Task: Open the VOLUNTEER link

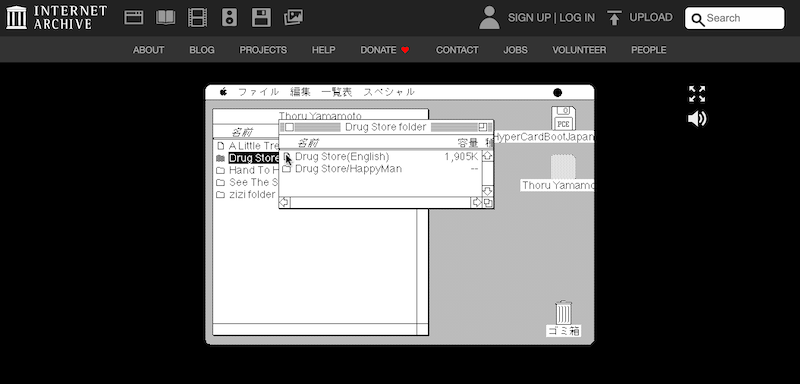Action: coord(579,50)
